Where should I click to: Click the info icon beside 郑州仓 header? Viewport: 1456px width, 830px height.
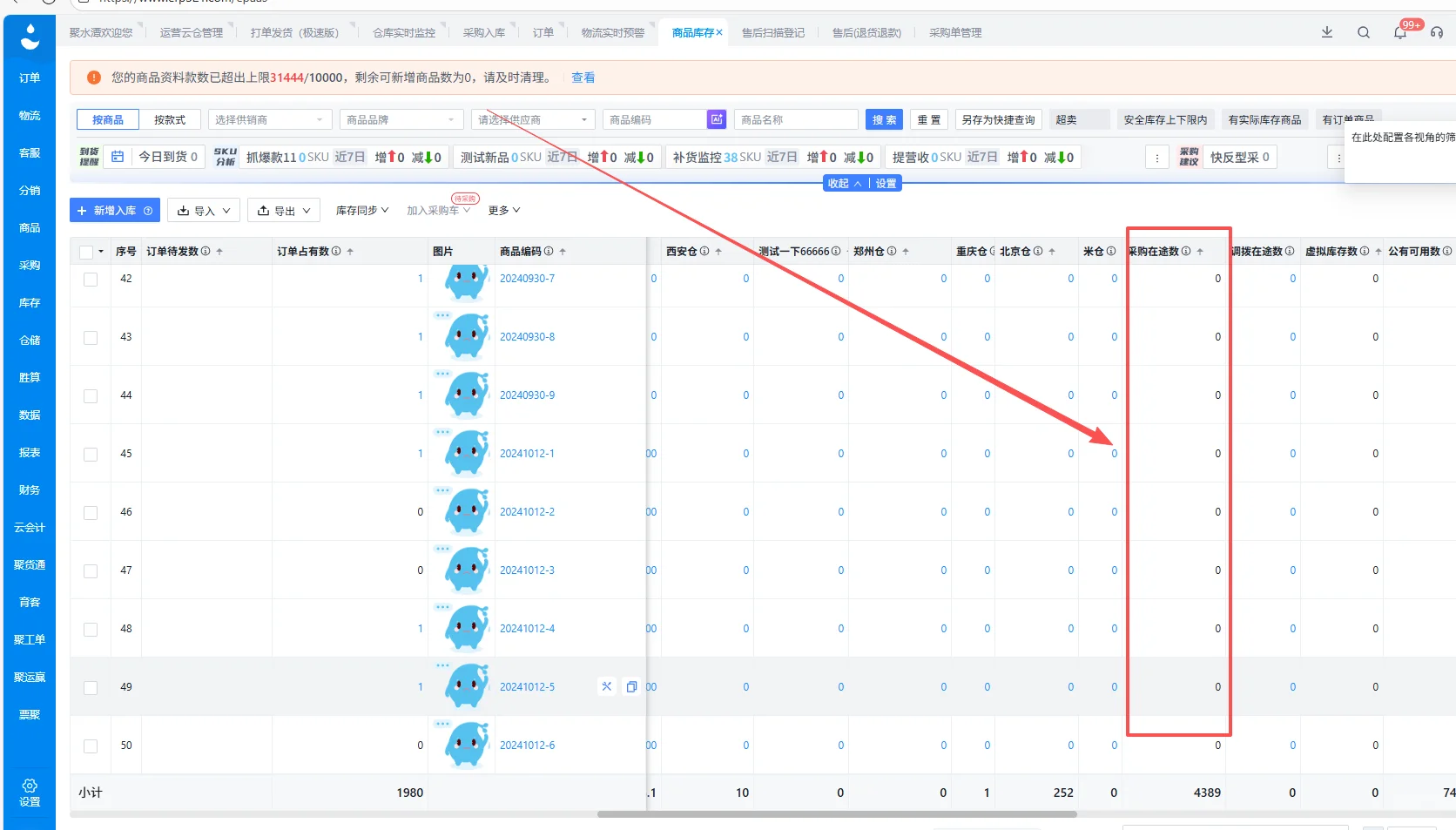[892, 251]
